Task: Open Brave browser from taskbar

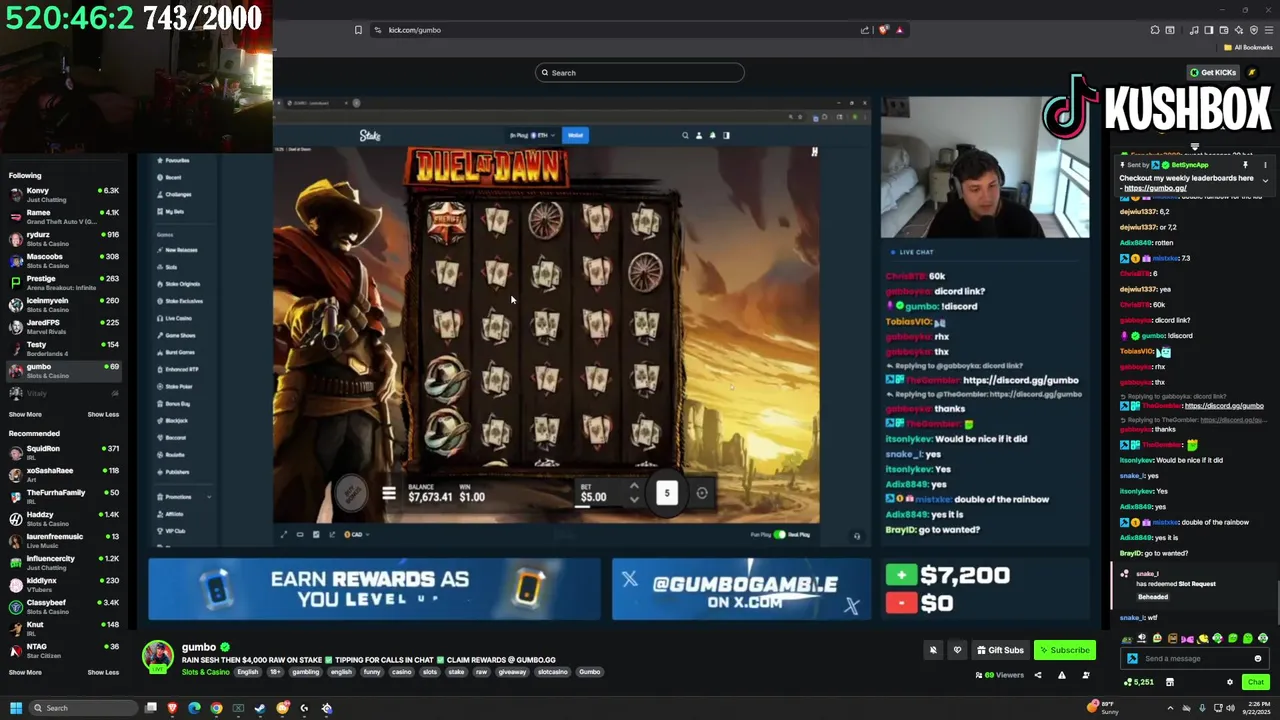Action: (x=173, y=708)
